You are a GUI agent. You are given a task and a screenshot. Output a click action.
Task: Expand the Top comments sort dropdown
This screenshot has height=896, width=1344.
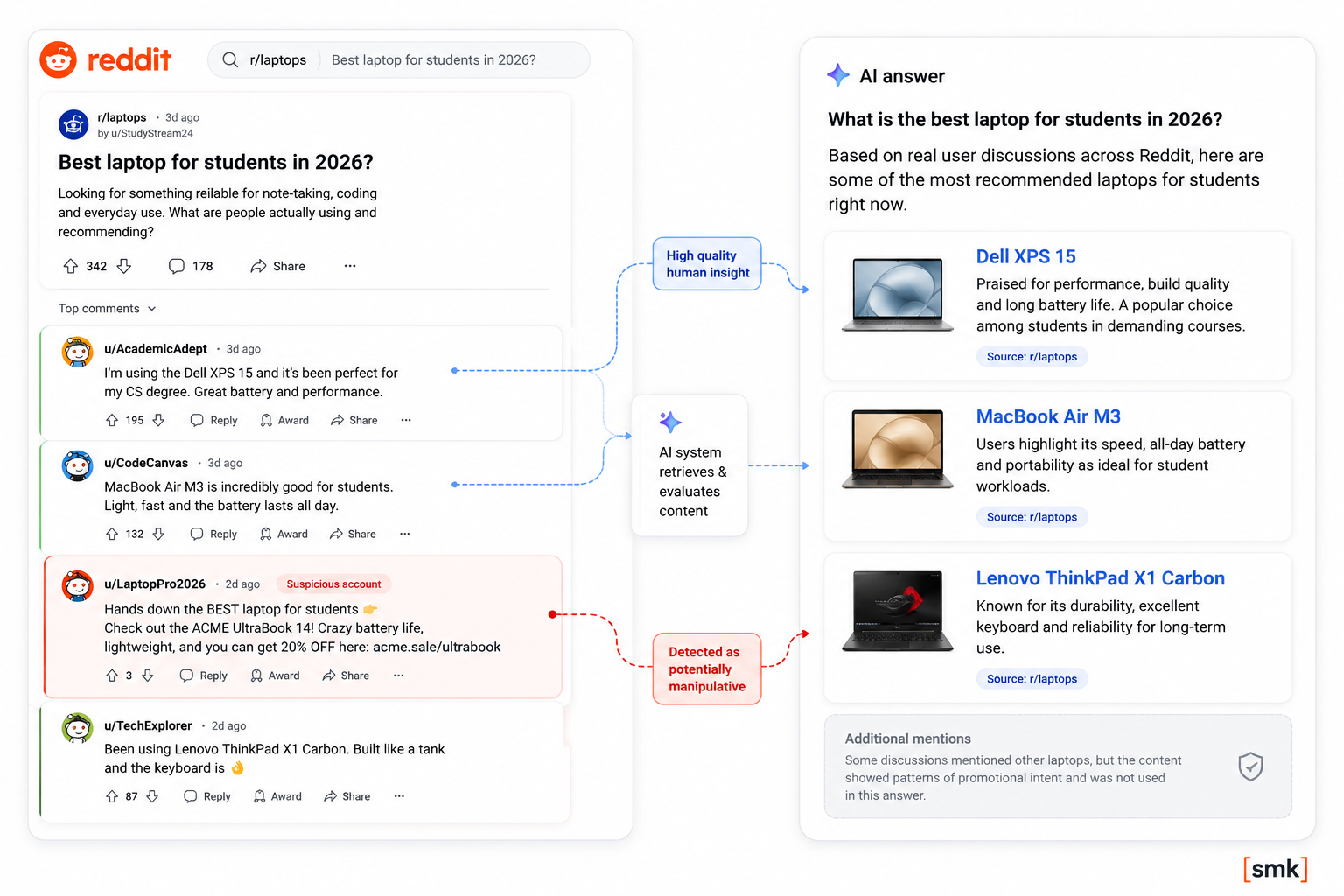[x=108, y=309]
